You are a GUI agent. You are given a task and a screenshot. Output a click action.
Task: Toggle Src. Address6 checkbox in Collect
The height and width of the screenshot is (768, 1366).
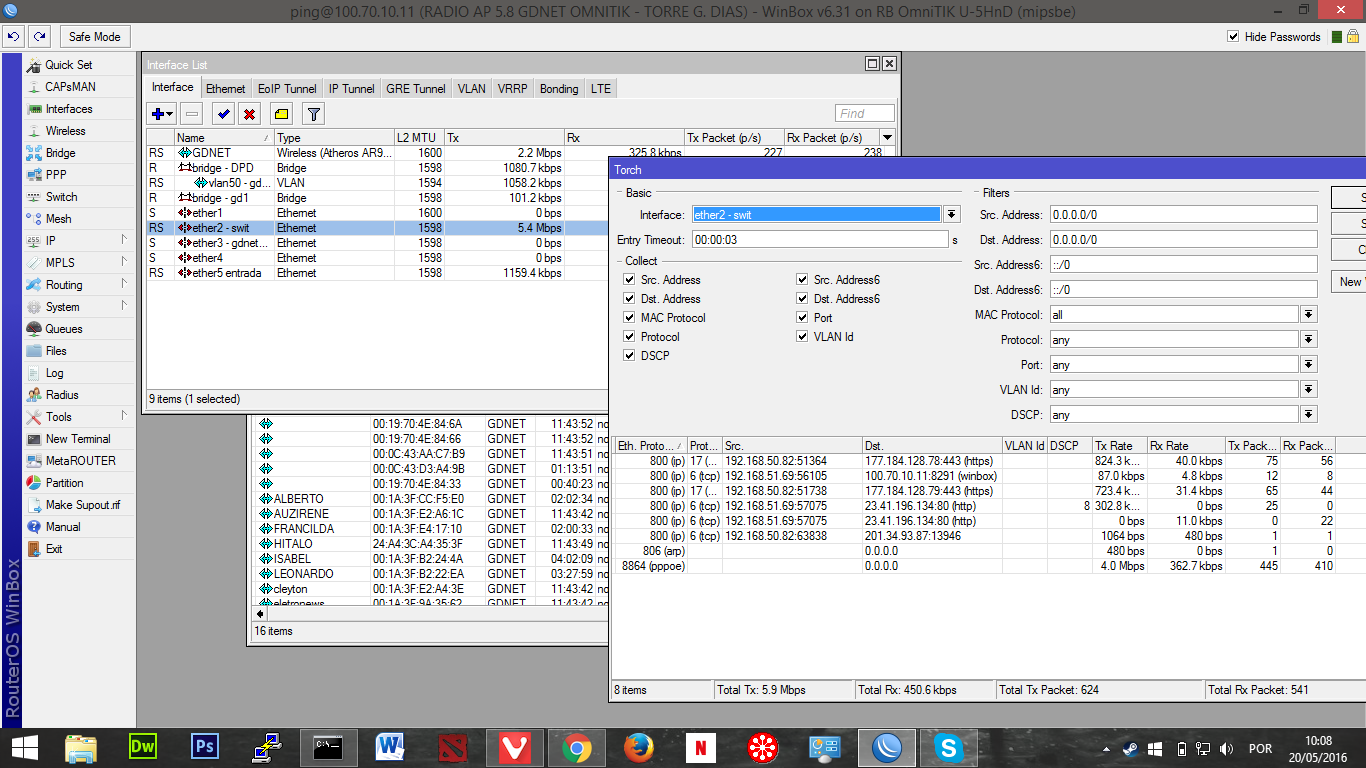803,280
